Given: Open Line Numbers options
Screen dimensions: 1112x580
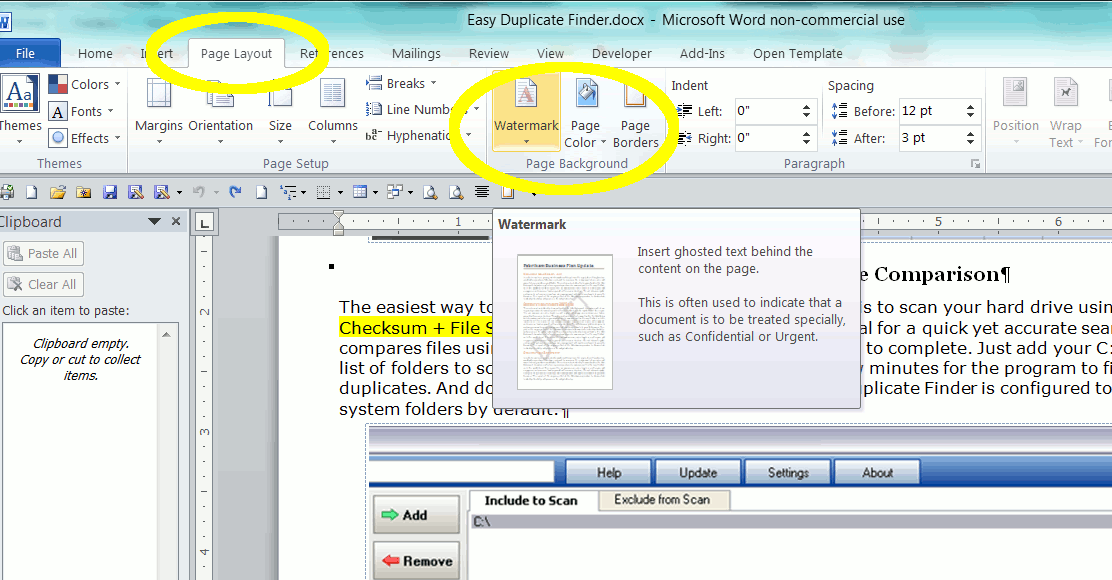Looking at the screenshot, I should [x=423, y=109].
